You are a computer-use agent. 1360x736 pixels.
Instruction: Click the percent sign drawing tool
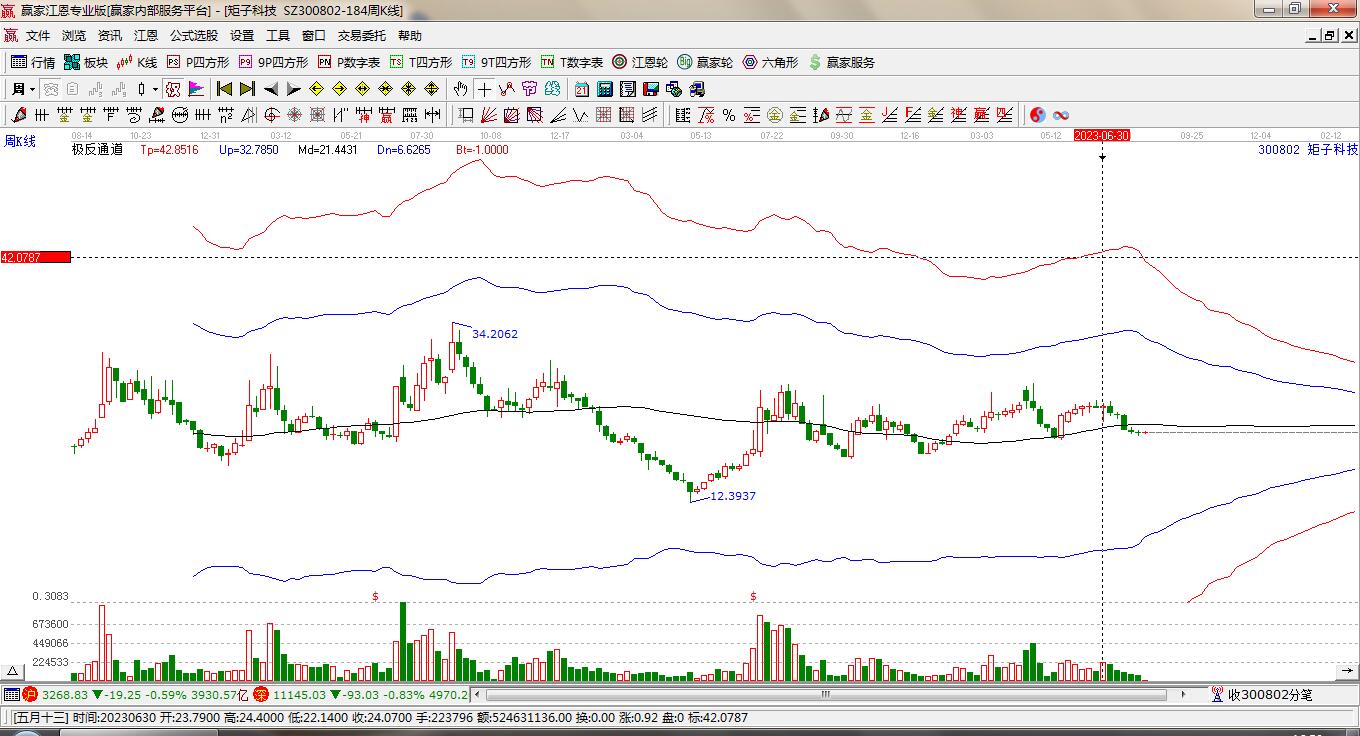[x=729, y=115]
